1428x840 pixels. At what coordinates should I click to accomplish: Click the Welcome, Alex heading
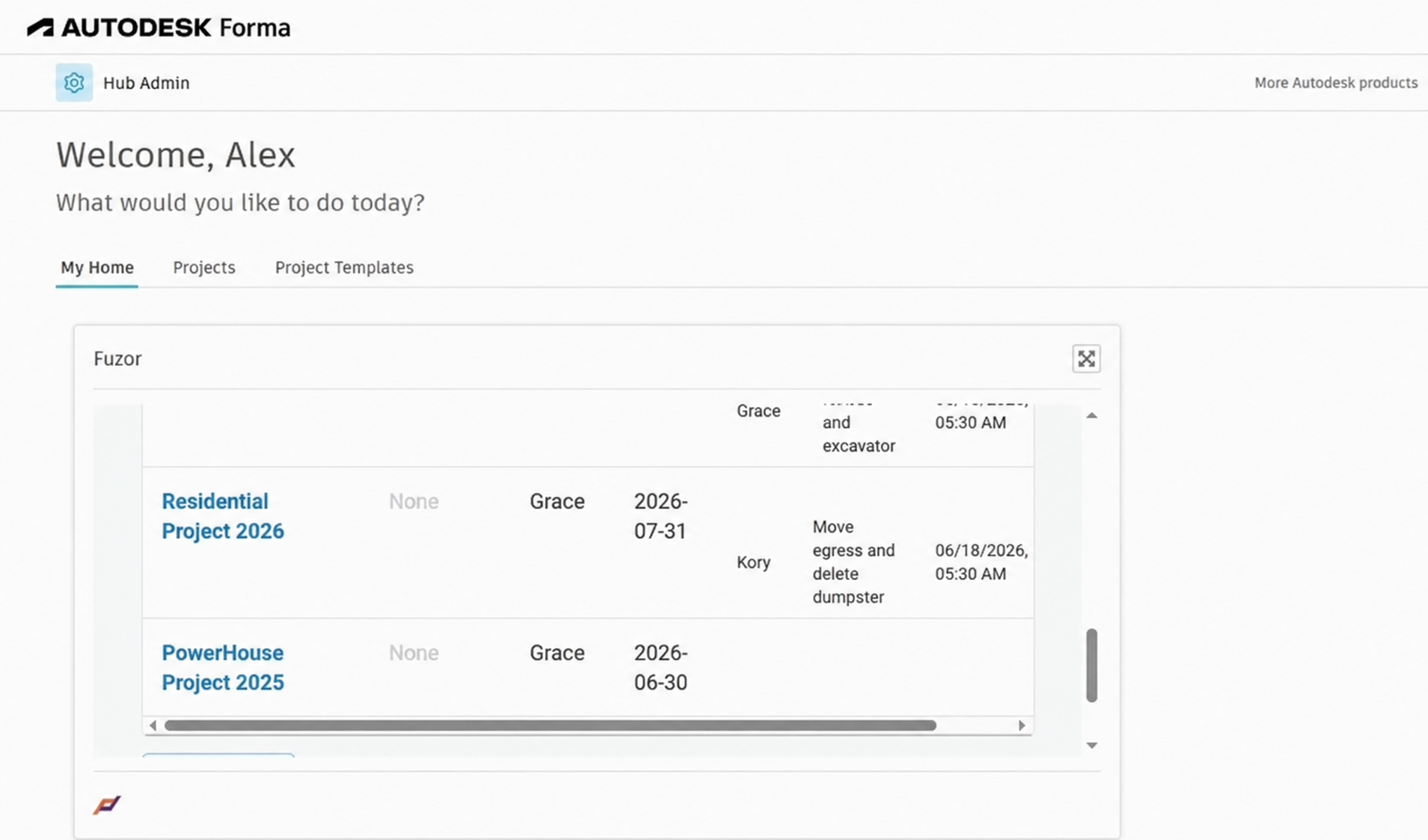(176, 155)
